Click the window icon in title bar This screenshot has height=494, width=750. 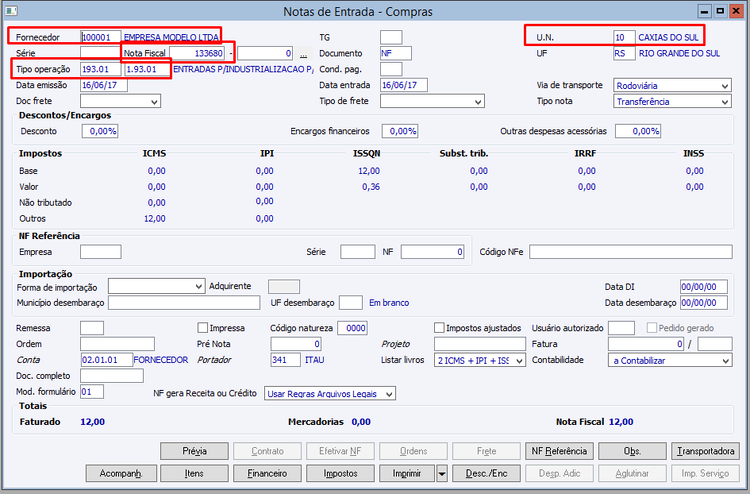tap(11, 11)
